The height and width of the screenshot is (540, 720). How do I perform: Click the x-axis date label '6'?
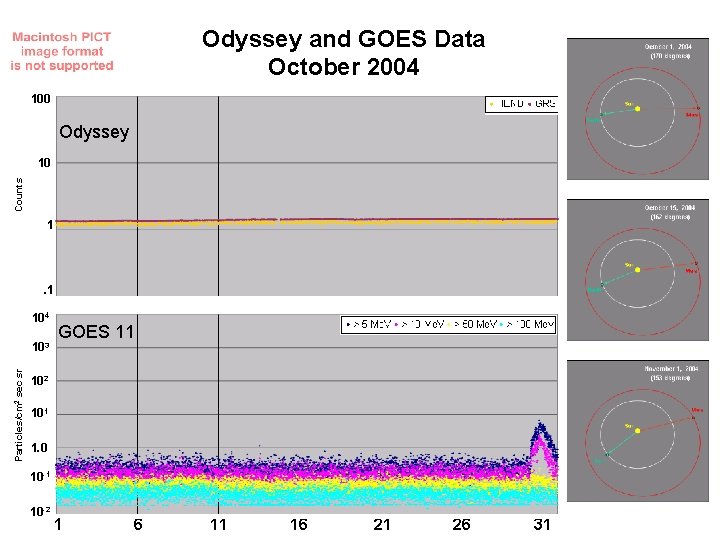coord(138,525)
